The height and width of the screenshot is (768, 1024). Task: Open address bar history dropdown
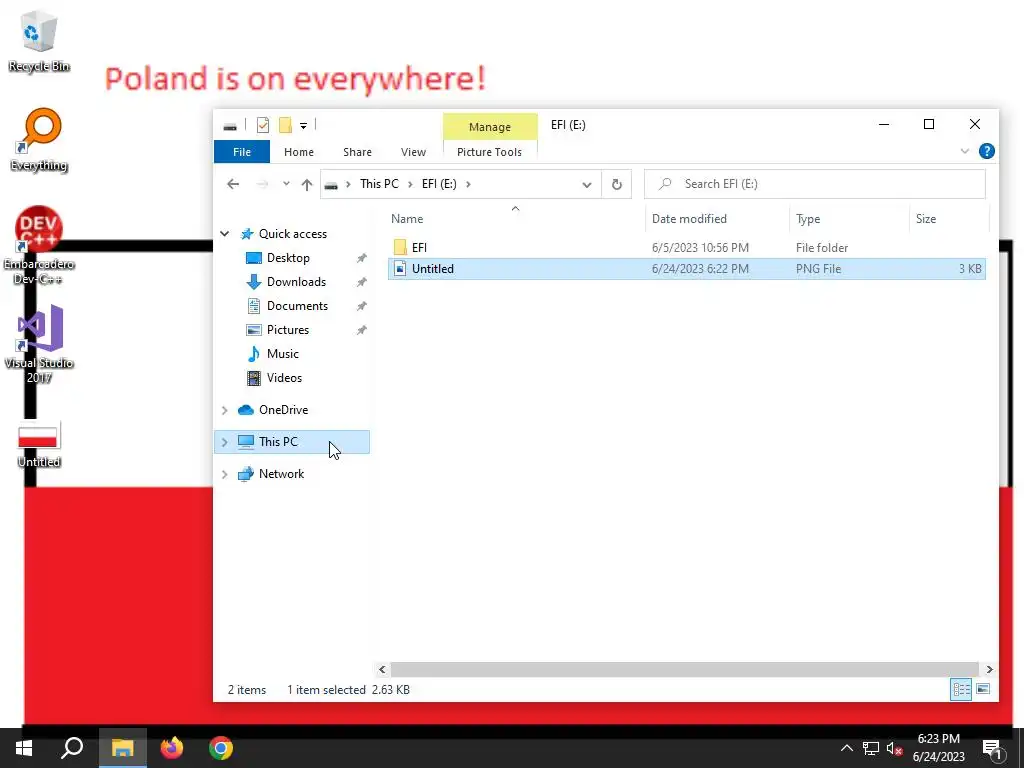(586, 185)
